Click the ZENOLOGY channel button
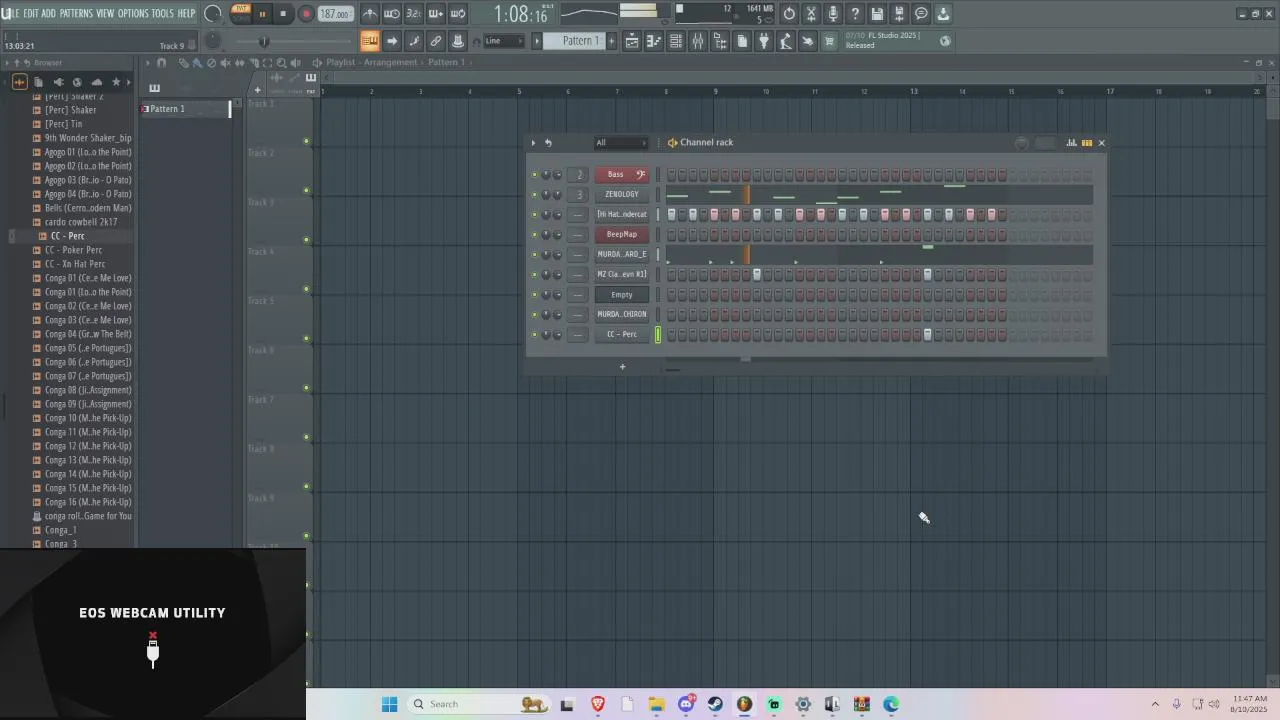Image resolution: width=1280 pixels, height=720 pixels. [622, 194]
